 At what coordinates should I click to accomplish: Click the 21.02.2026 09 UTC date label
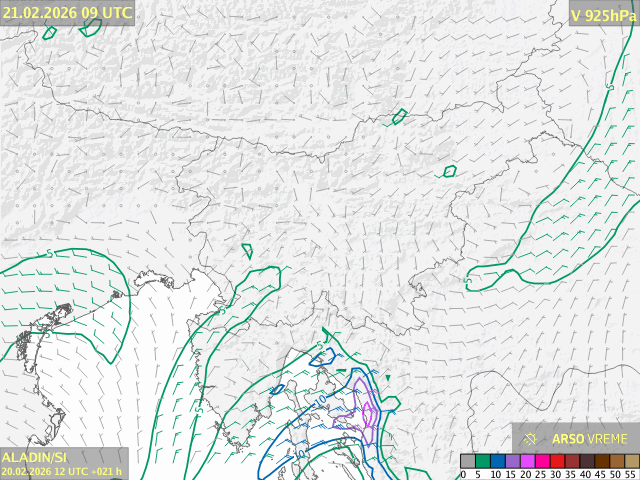point(67,13)
